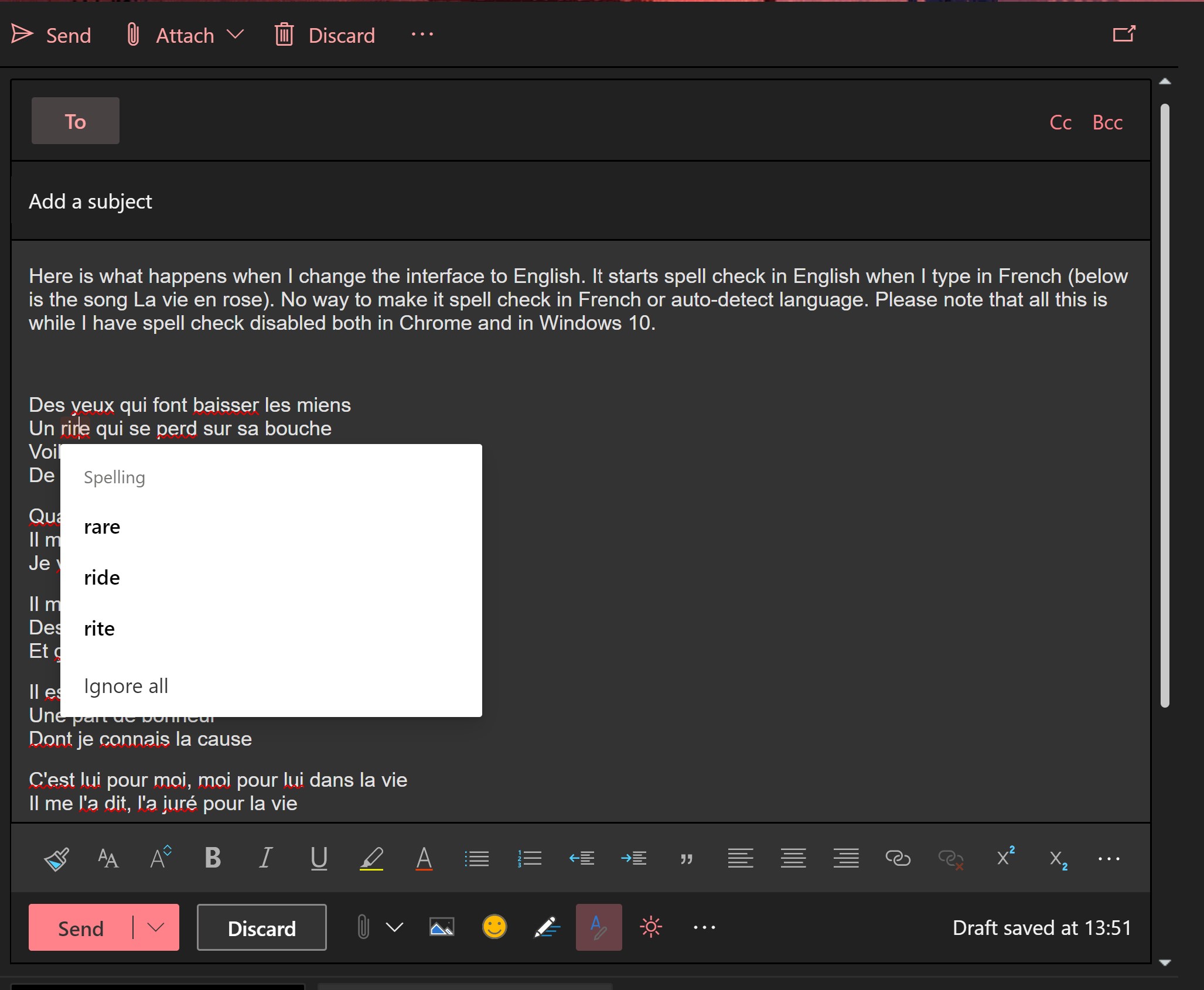Click 'Draft saved at 13:51' status
The image size is (1204, 990).
click(1042, 928)
